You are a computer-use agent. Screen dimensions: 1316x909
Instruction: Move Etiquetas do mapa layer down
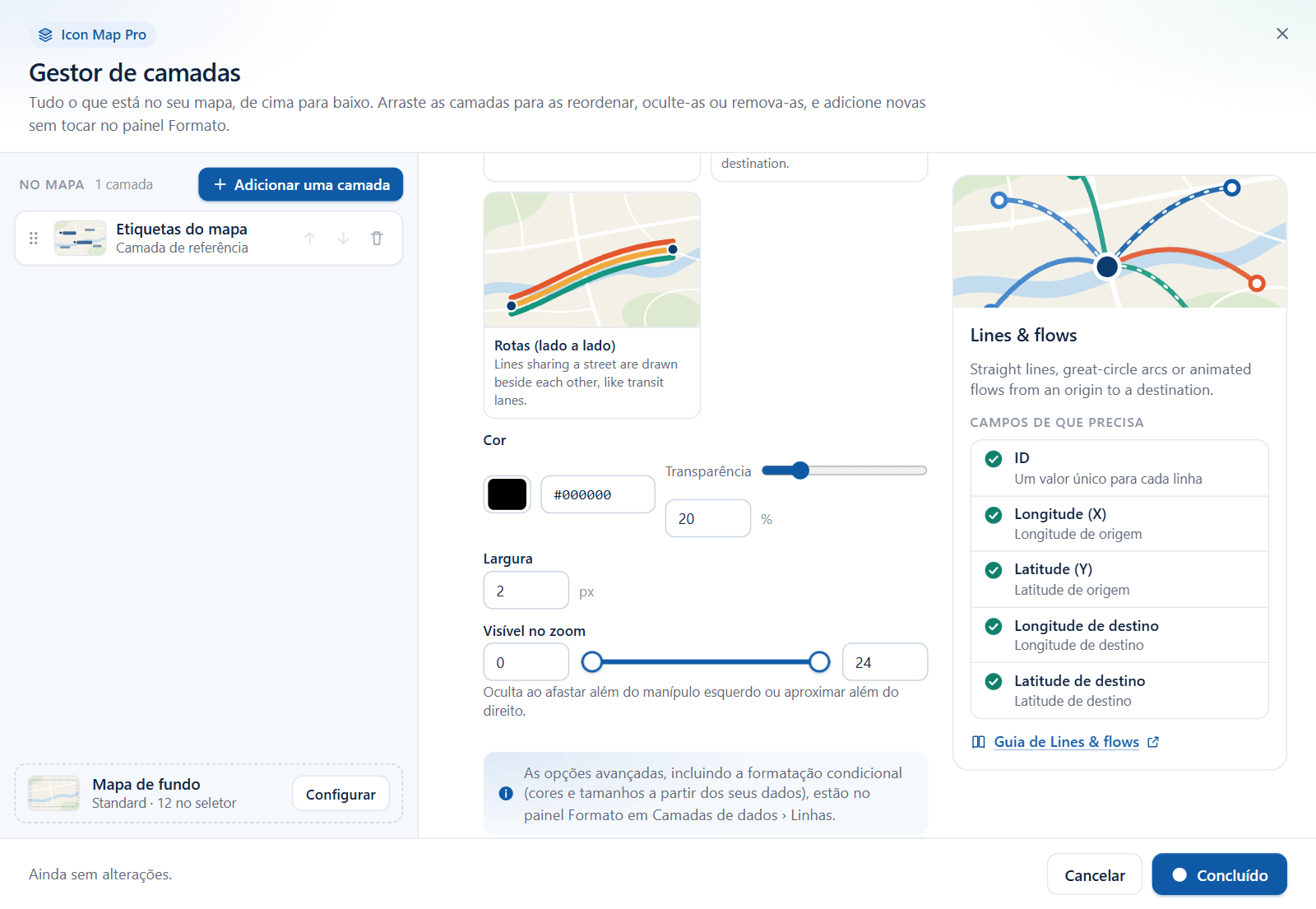[x=343, y=239]
